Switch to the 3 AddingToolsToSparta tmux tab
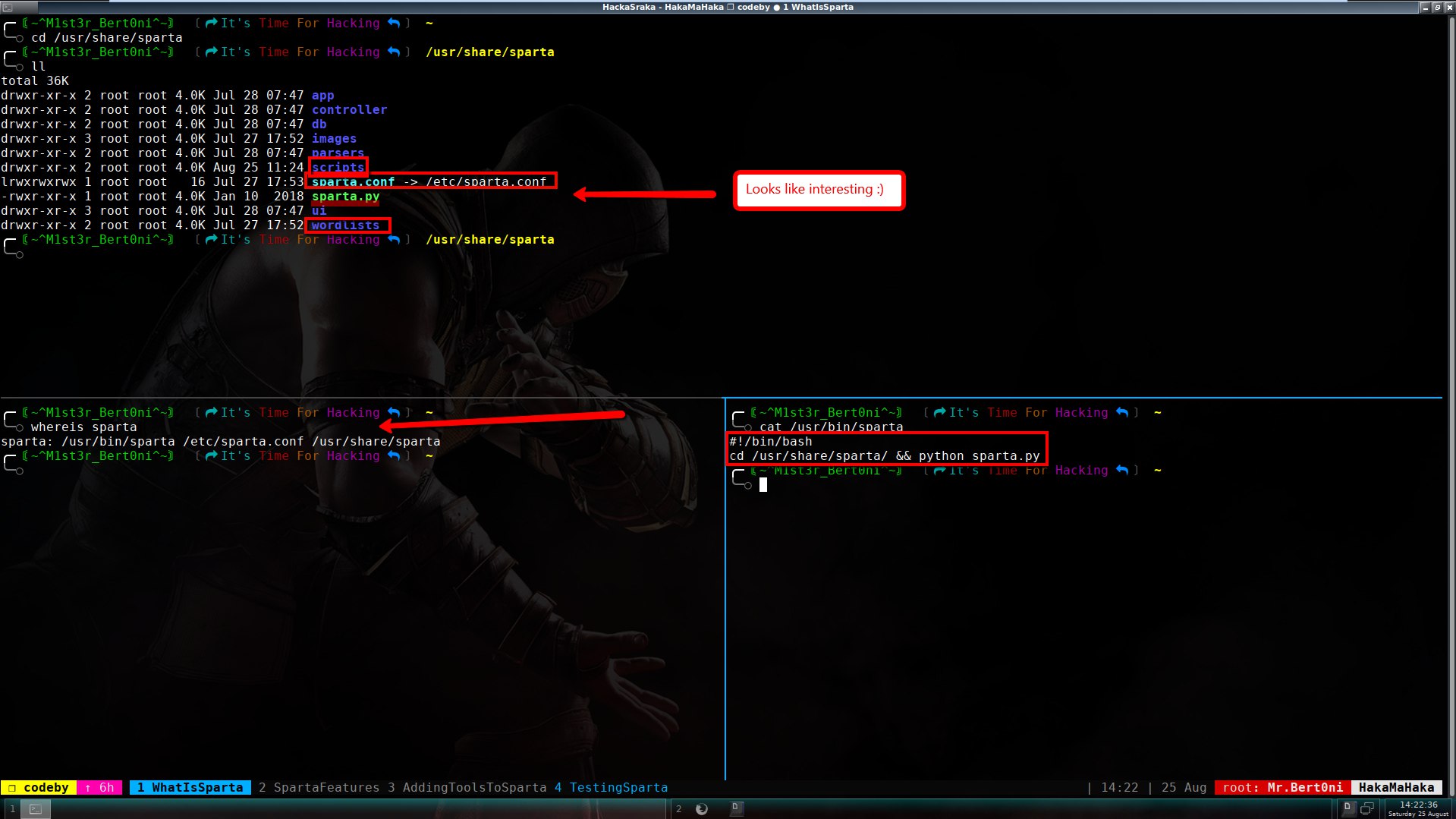 [x=467, y=788]
